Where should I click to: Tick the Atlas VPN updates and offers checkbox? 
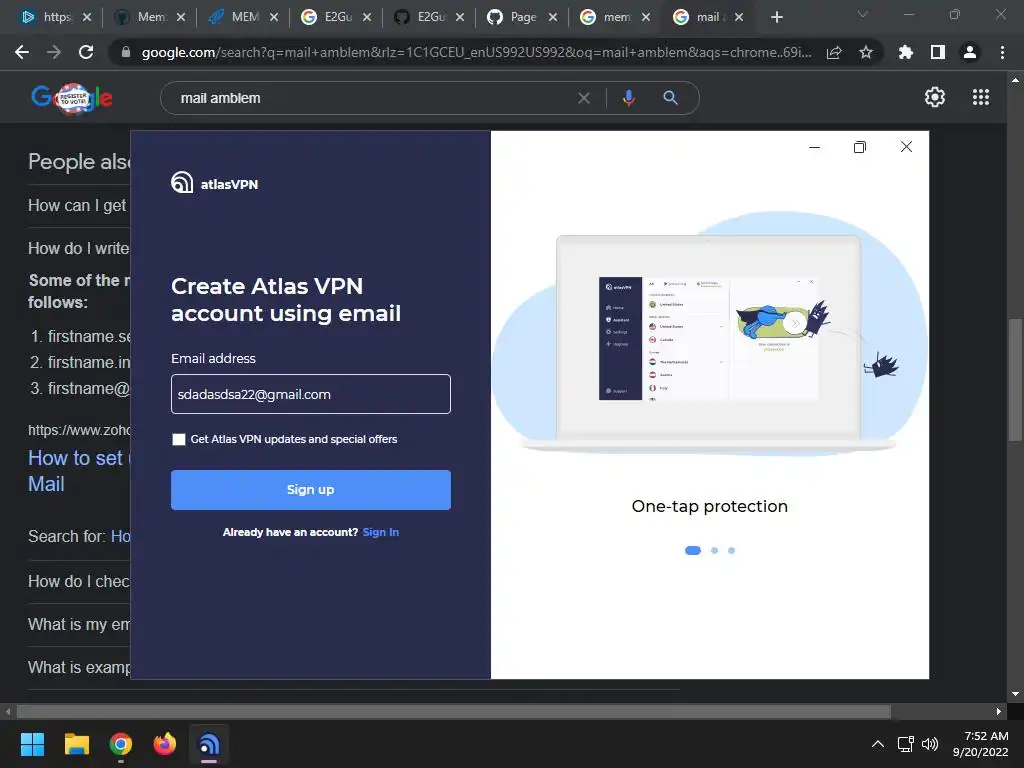click(178, 440)
